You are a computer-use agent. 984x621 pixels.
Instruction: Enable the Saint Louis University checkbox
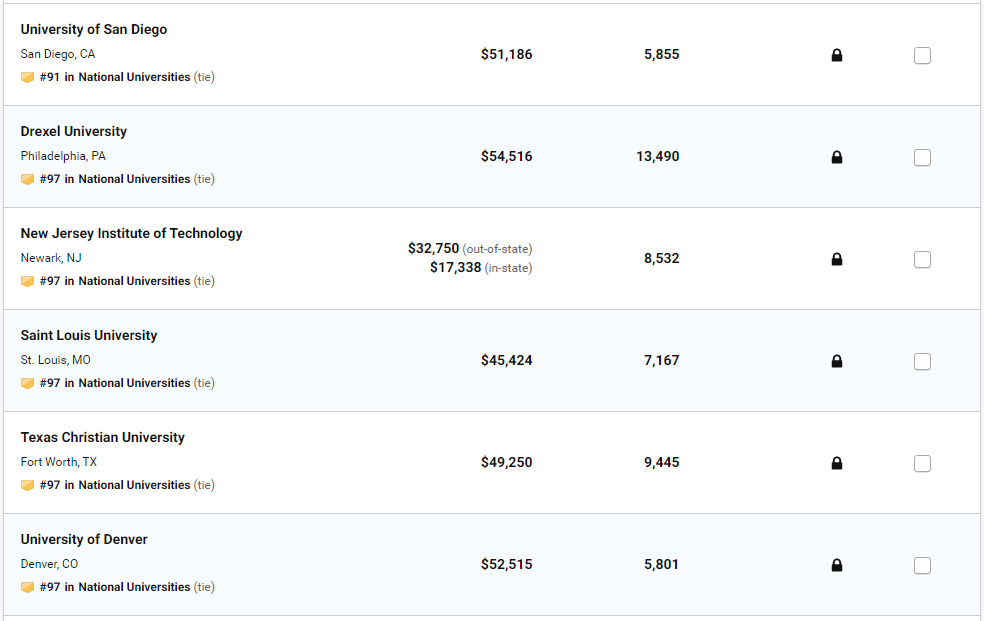922,362
